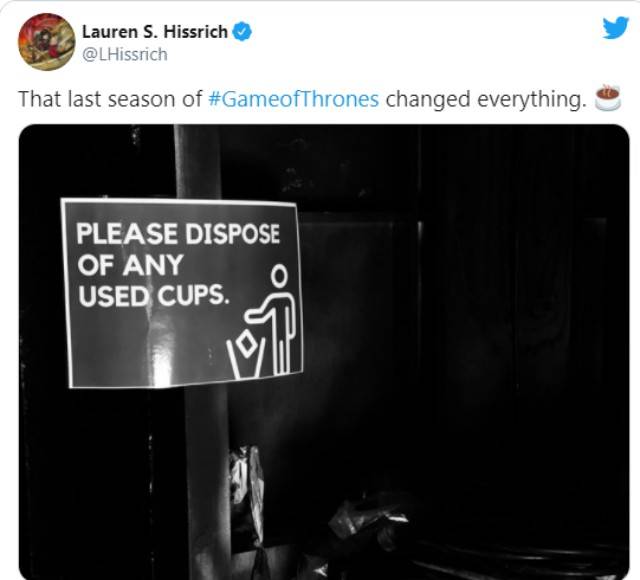Viewport: 640px width, 580px height.
Task: Open Lauren S. Hissrich's profile avatar
Action: 47,42
